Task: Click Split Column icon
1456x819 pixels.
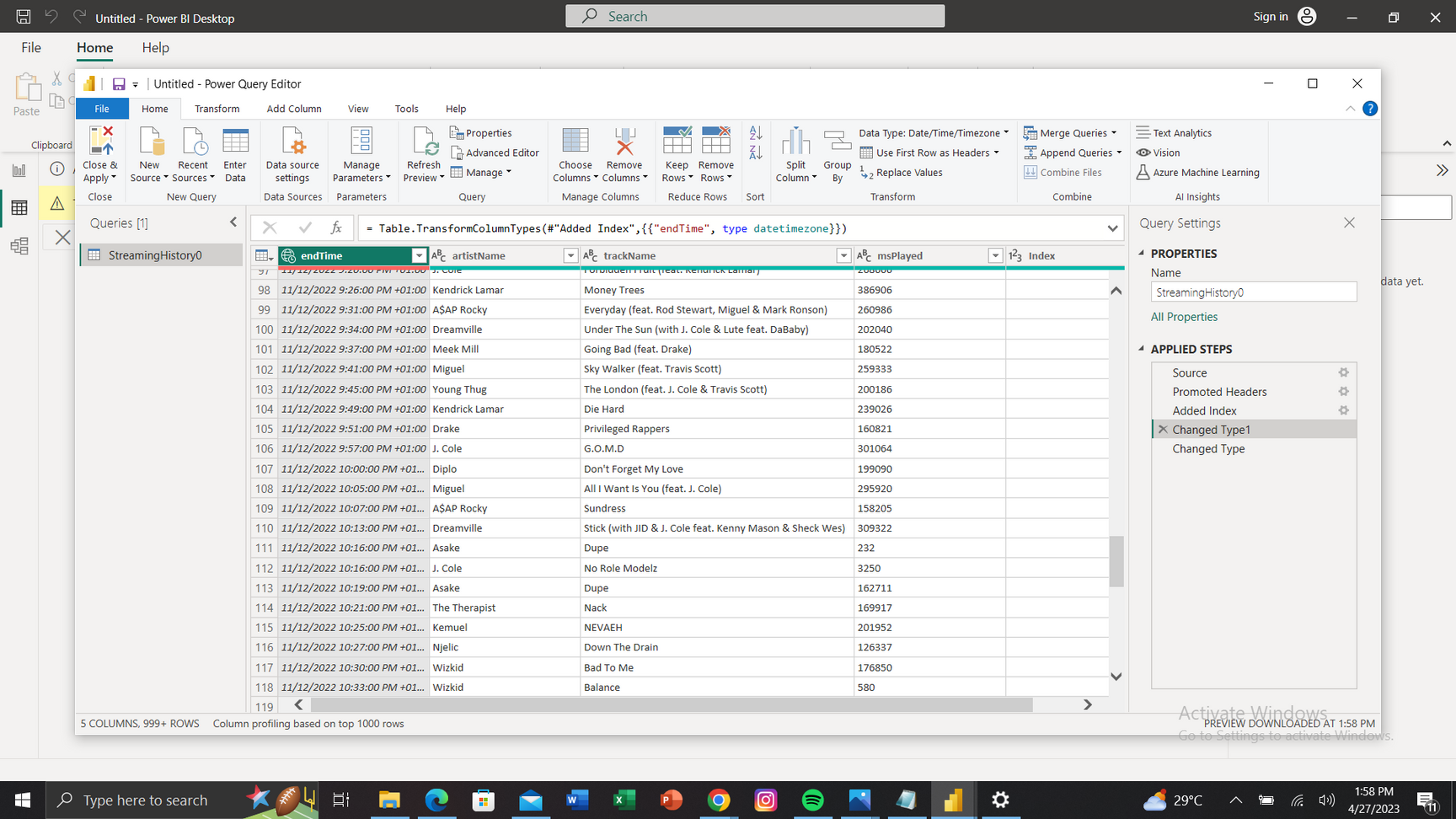Action: pos(795,142)
